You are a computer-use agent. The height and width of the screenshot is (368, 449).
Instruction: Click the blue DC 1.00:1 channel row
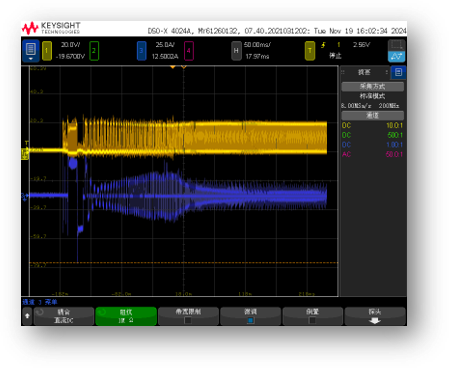coord(372,145)
